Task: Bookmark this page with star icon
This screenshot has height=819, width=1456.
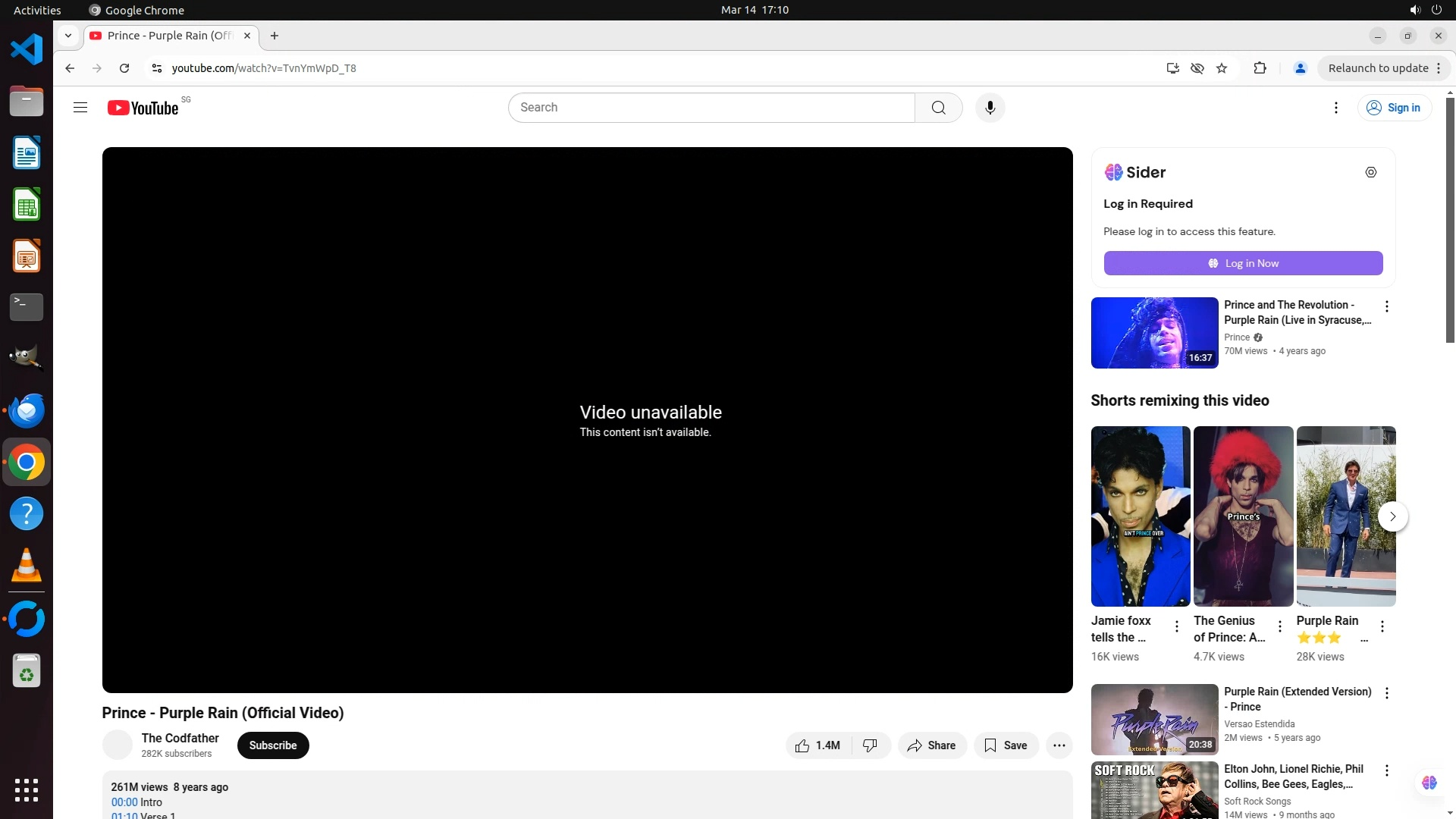Action: [x=1222, y=68]
